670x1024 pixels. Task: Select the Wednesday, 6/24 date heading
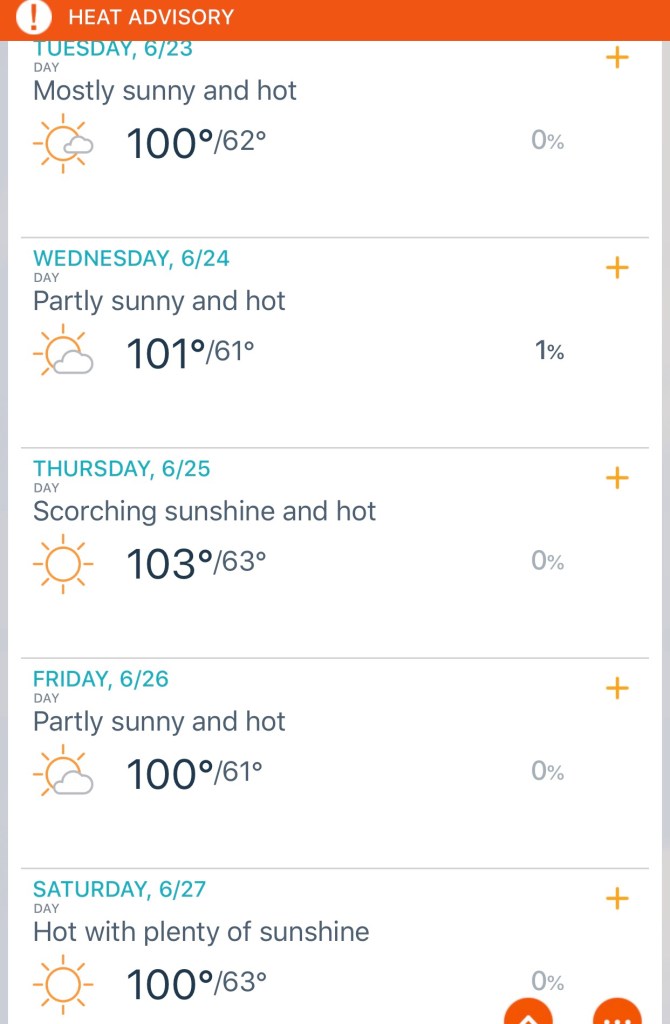pyautogui.click(x=131, y=259)
